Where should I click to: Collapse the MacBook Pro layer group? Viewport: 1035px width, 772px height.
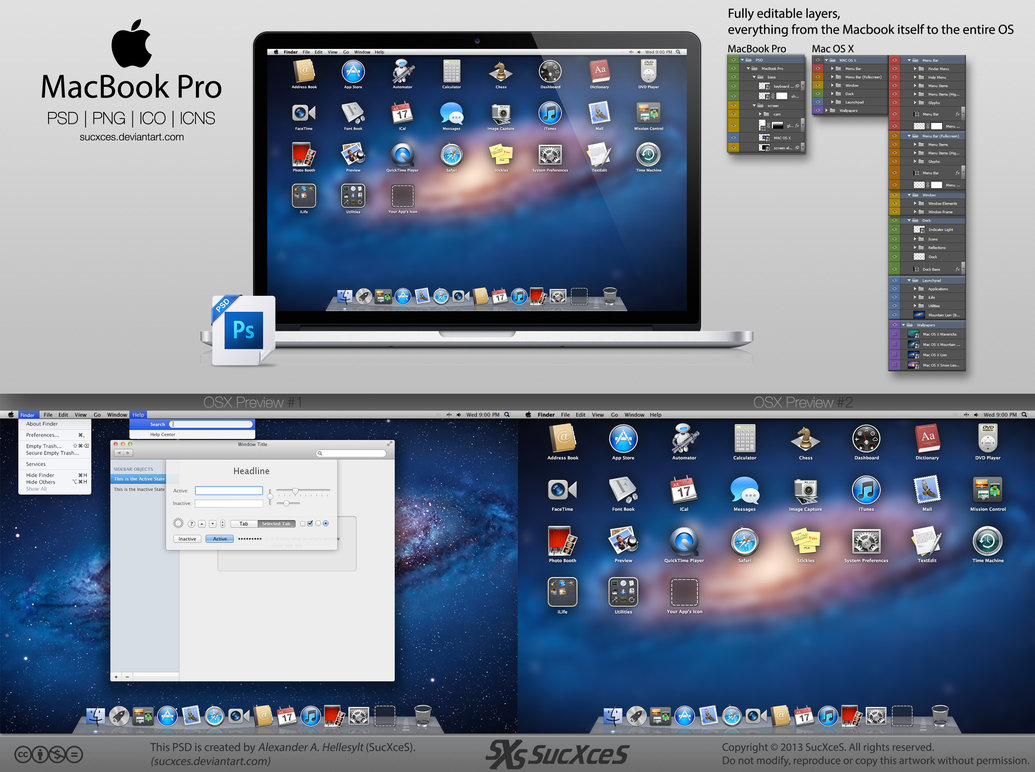click(x=749, y=69)
